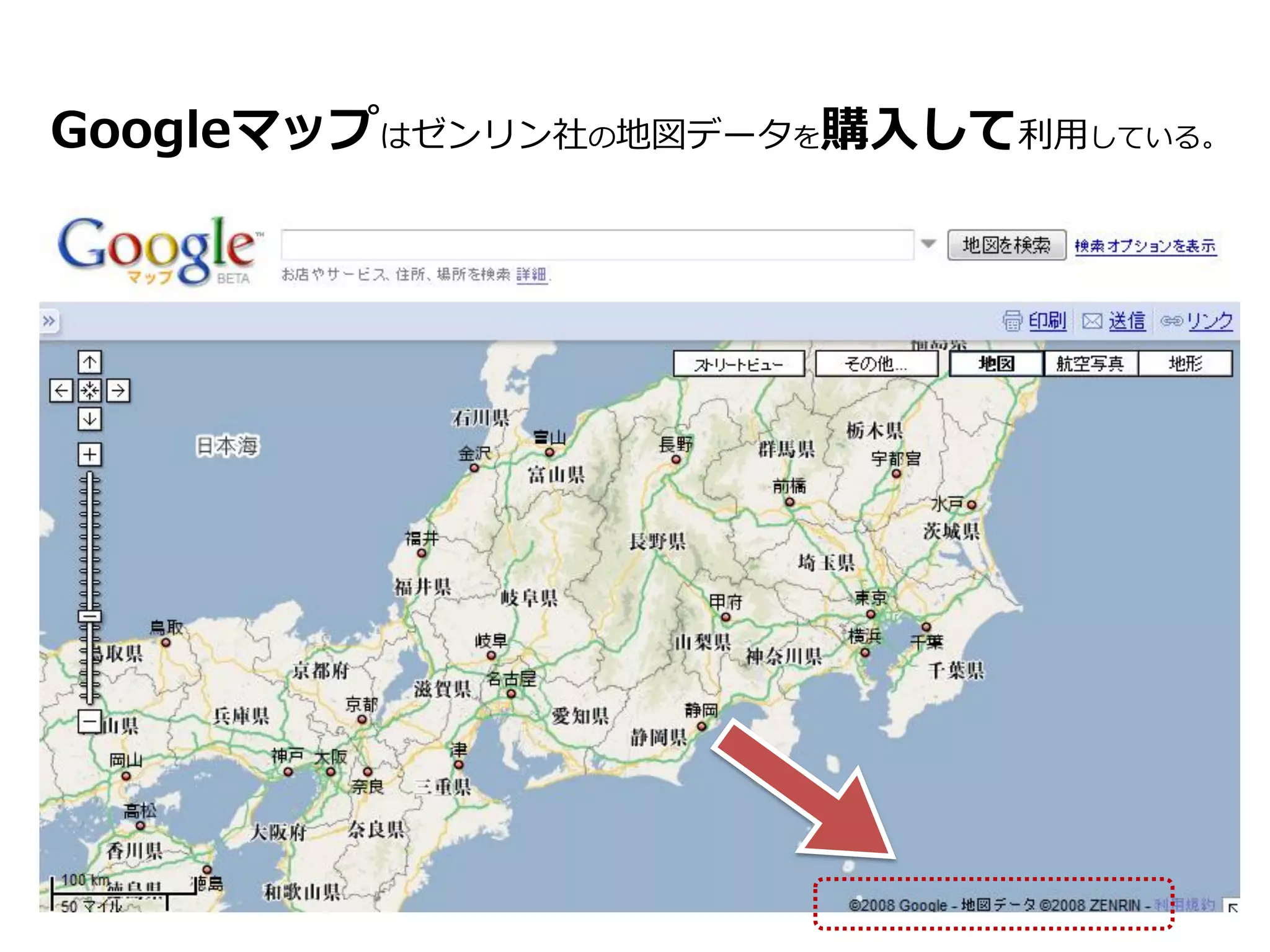Open the 送信 send link
The width and height of the screenshot is (1270, 952).
pos(1127,321)
